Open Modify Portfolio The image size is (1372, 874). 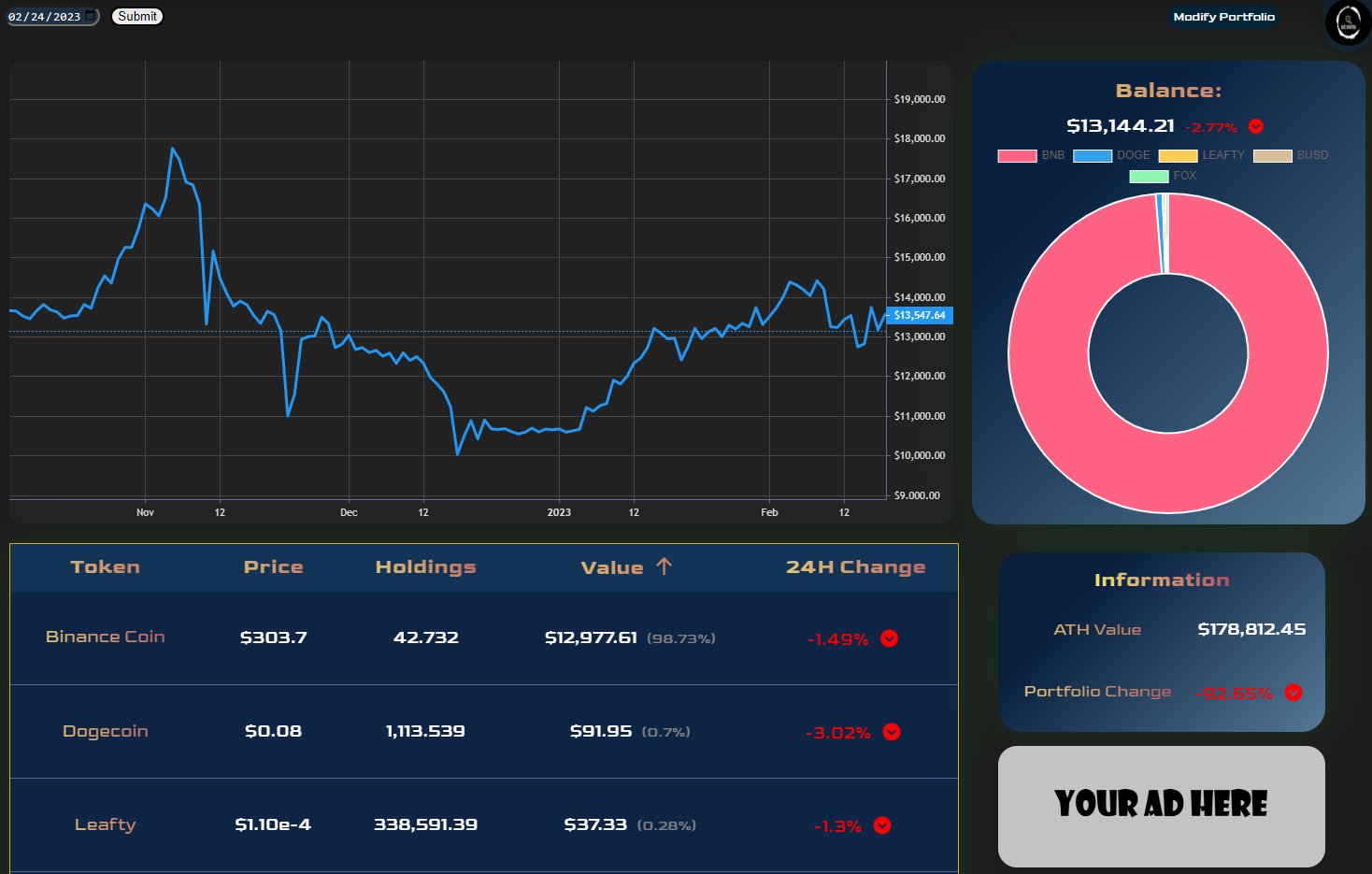(1223, 17)
